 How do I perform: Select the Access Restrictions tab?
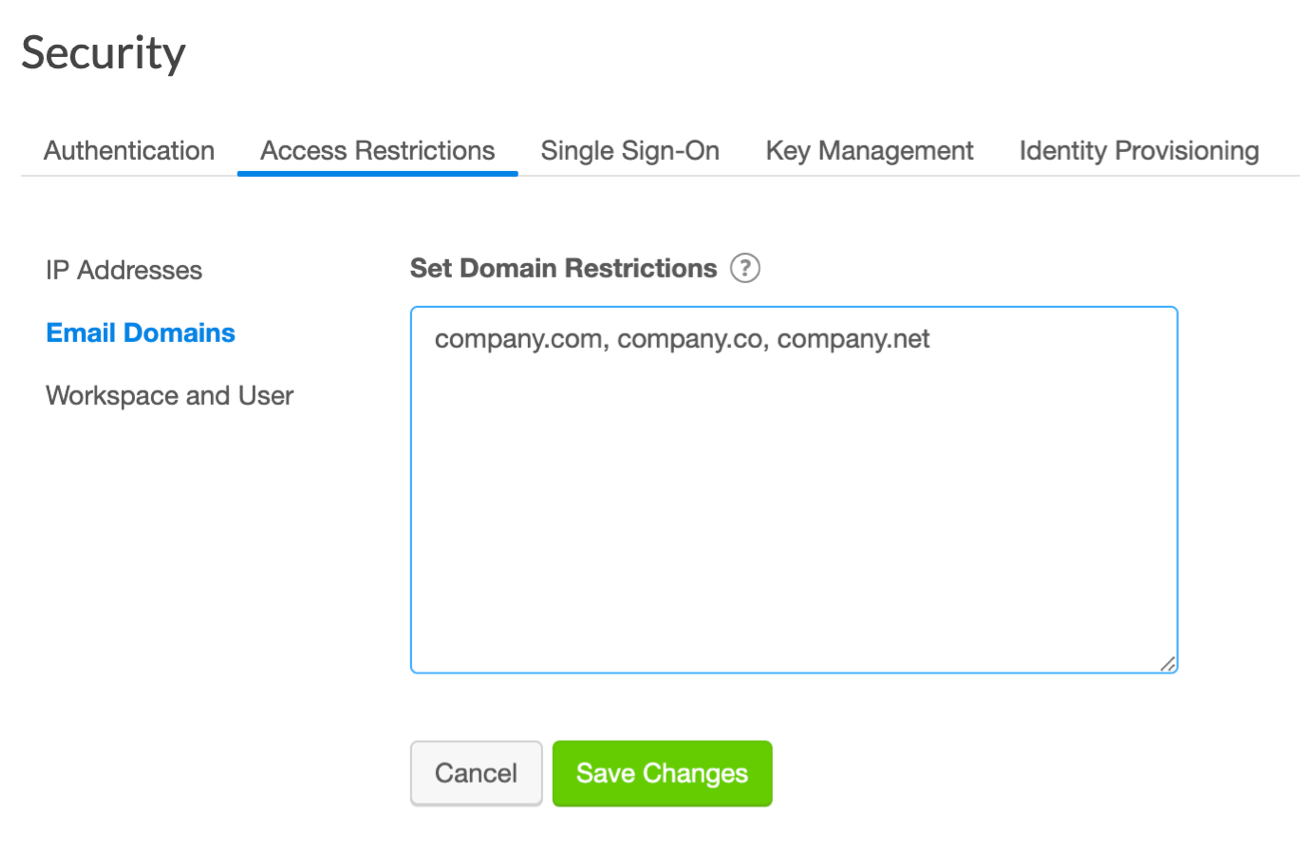377,151
